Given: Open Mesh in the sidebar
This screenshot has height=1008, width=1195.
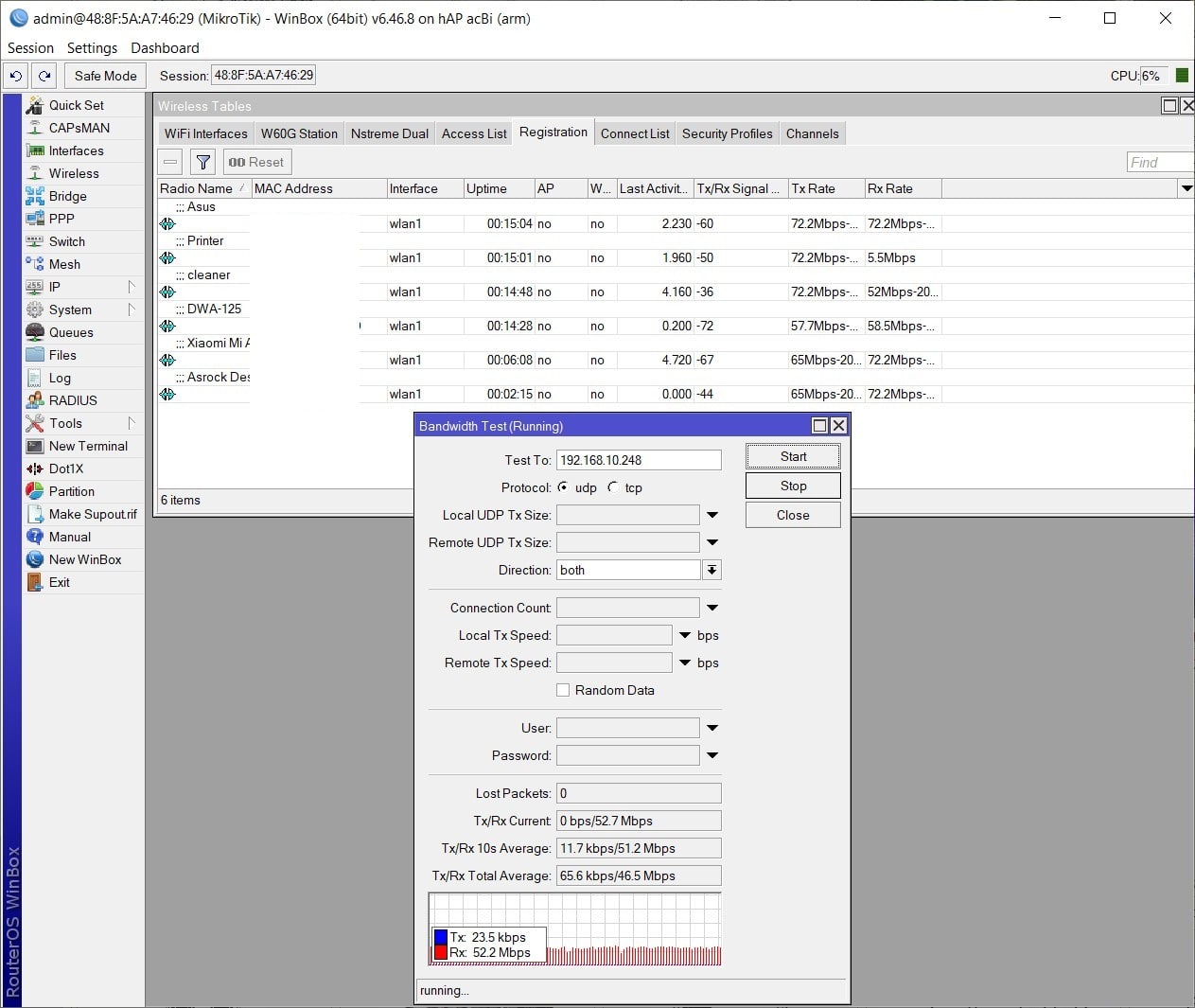Looking at the screenshot, I should (x=64, y=264).
